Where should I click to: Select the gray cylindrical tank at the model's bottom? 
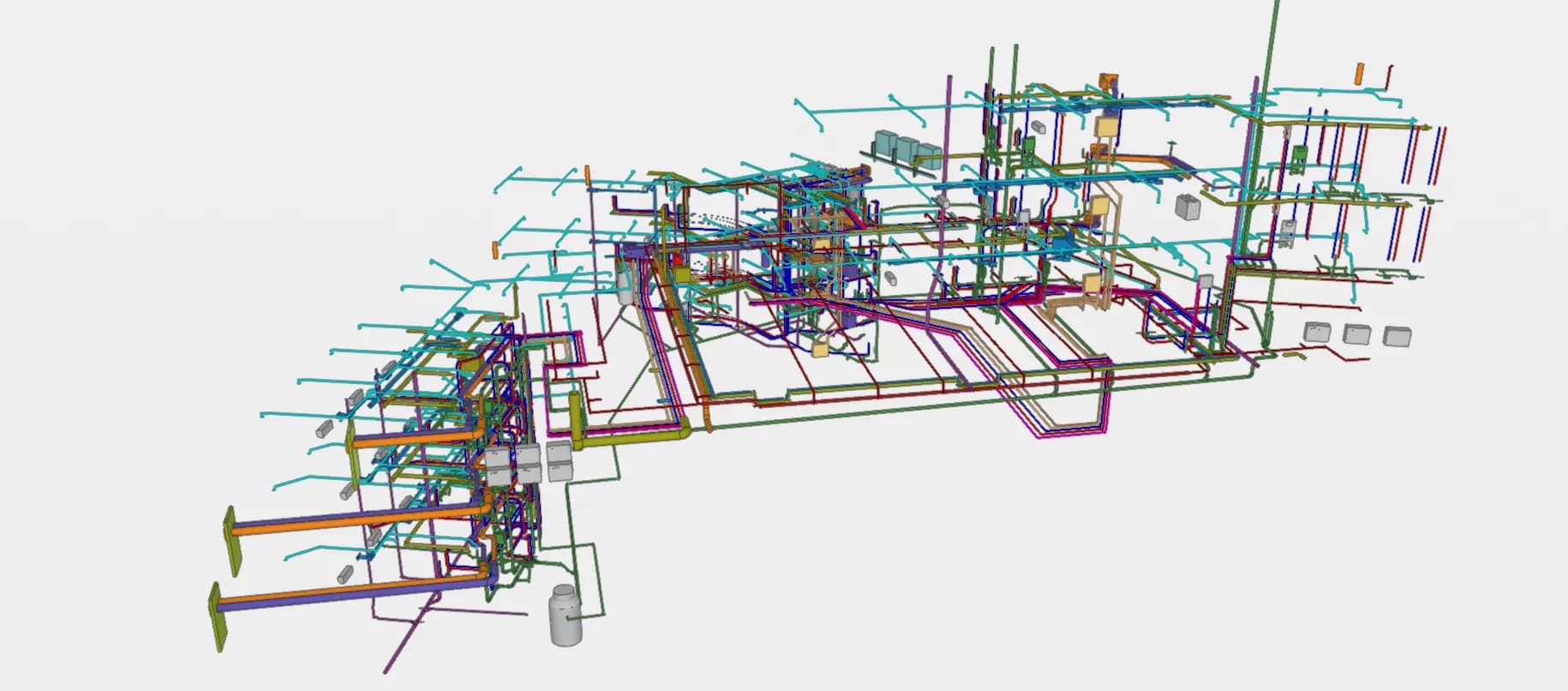tap(565, 615)
